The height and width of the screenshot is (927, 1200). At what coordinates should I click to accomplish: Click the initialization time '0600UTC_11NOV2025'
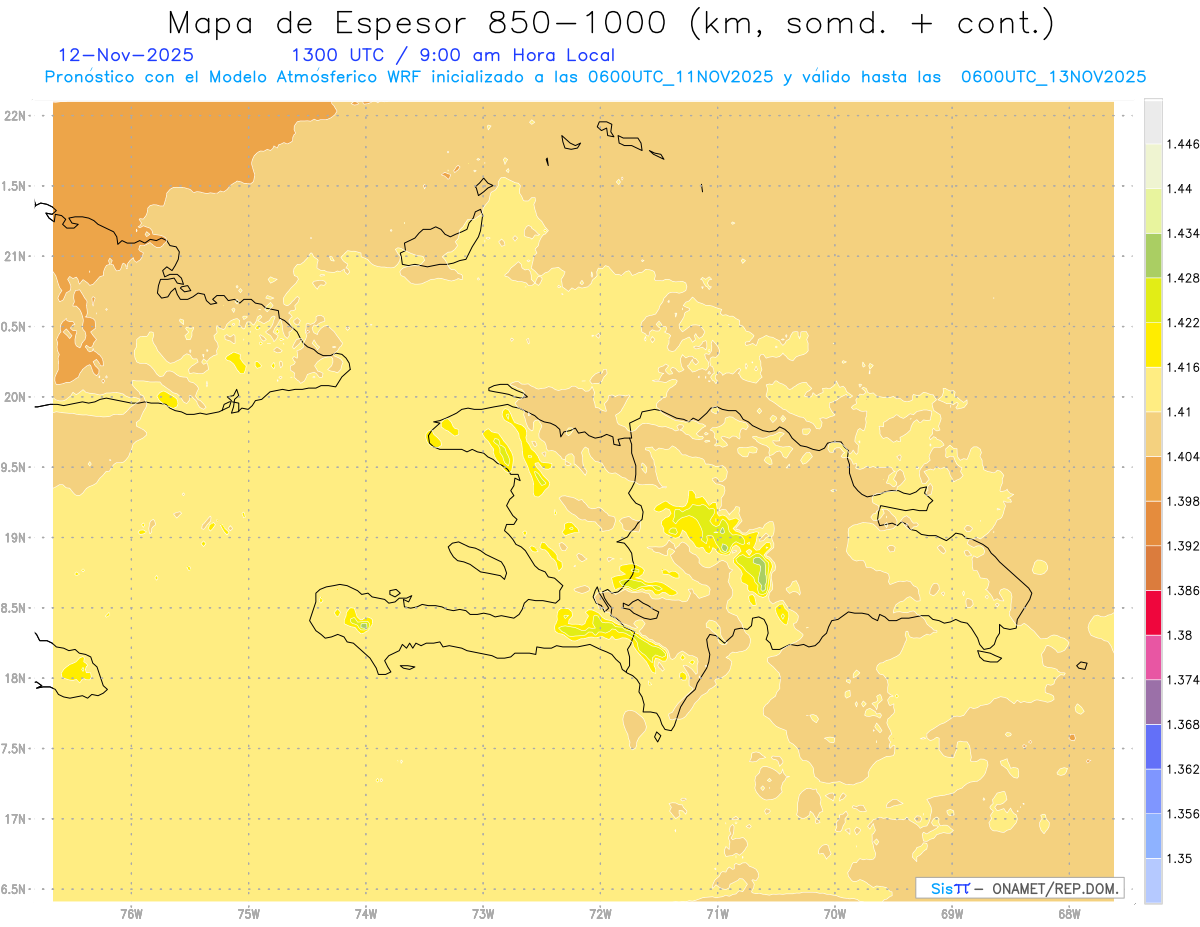683,77
